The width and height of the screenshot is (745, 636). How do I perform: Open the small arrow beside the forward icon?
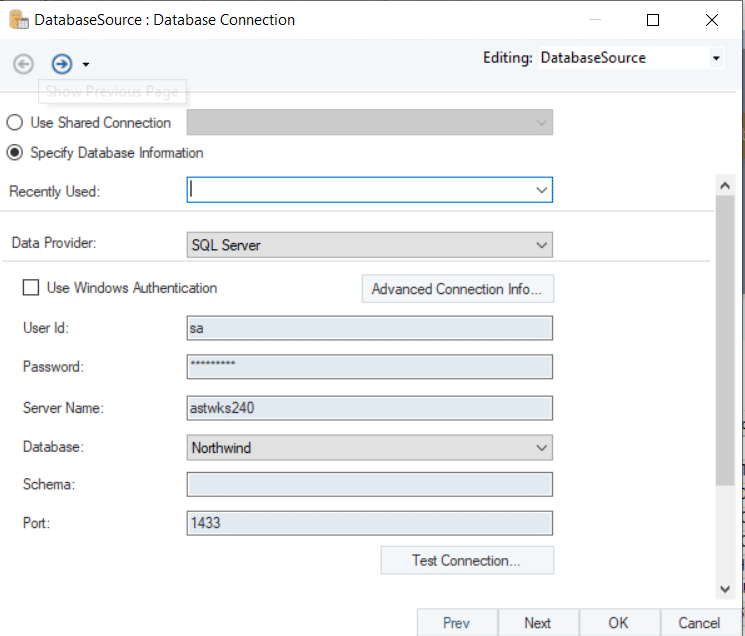pos(86,65)
